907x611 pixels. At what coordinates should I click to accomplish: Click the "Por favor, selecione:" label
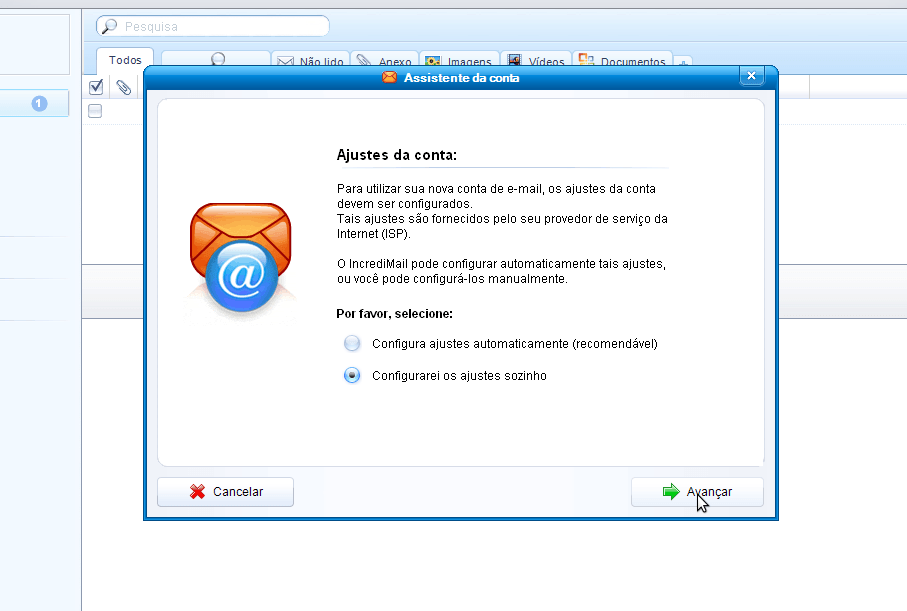point(394,314)
